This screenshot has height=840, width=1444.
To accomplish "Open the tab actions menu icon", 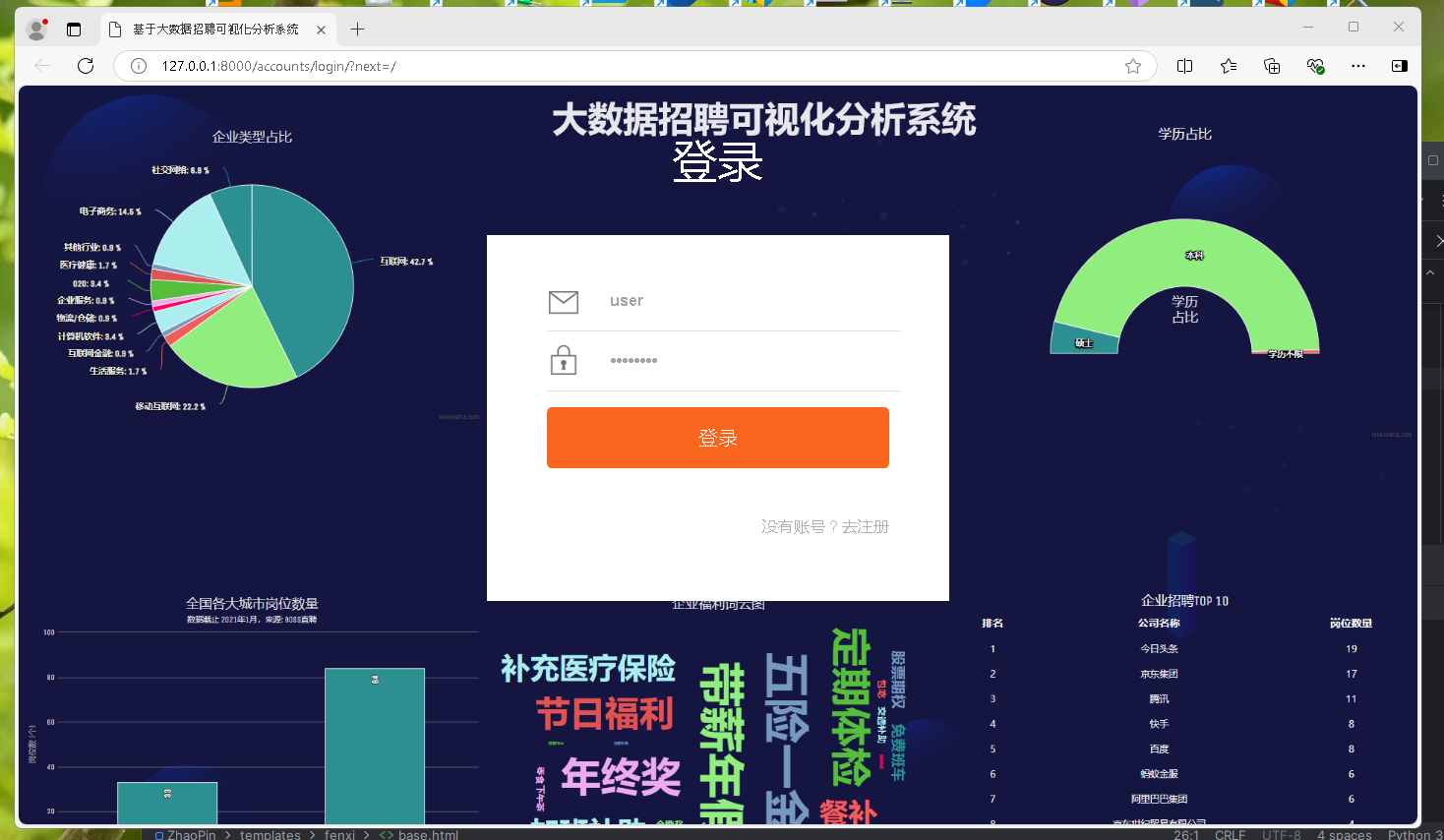I will 74,30.
